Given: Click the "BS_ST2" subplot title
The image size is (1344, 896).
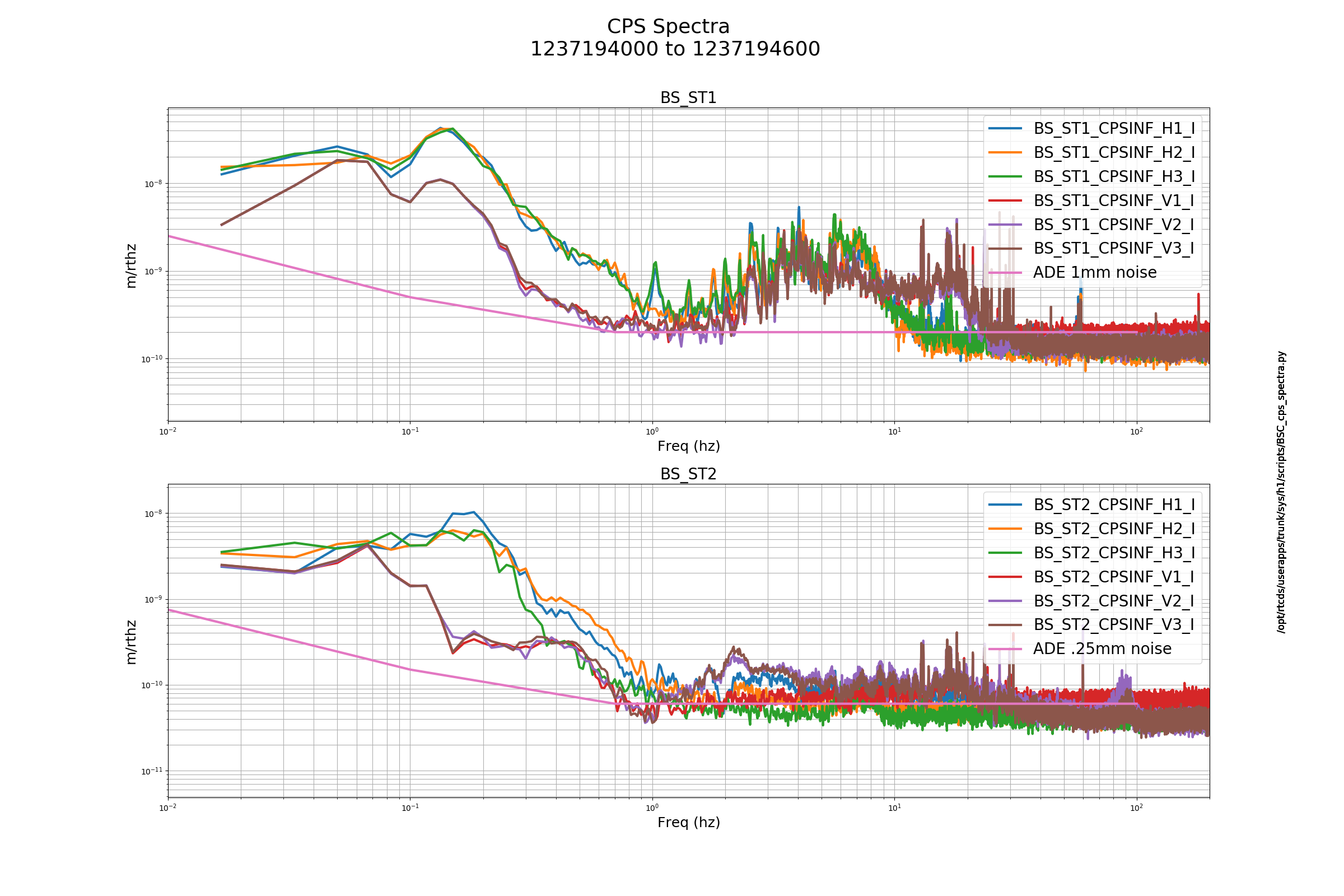Looking at the screenshot, I should point(688,474).
